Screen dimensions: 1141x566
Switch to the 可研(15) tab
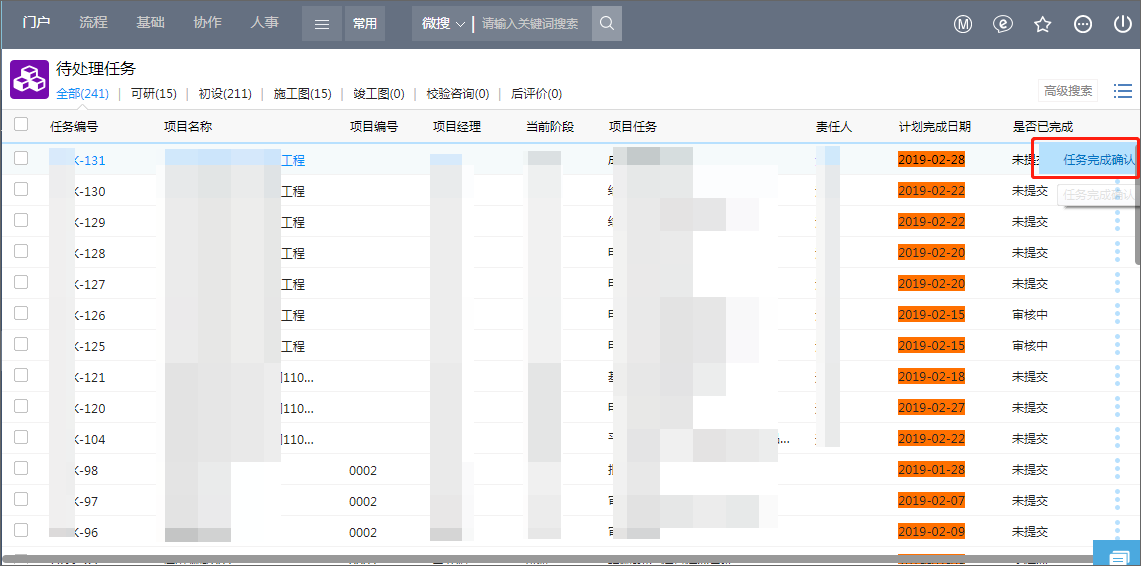click(154, 93)
